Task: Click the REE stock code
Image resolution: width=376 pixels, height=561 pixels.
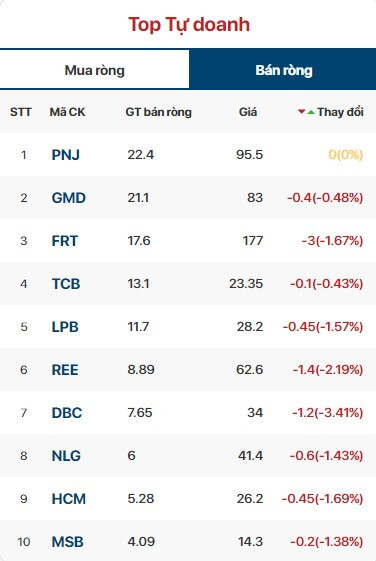Action: click(65, 370)
